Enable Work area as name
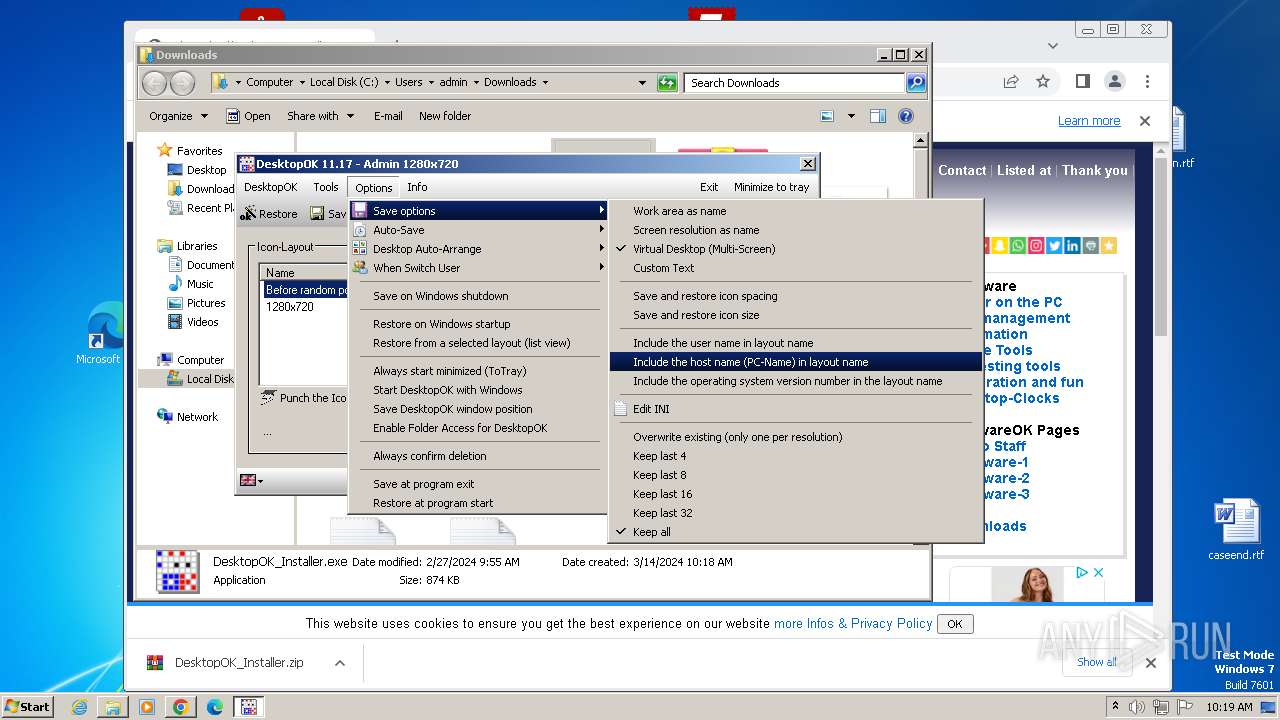 click(795, 211)
